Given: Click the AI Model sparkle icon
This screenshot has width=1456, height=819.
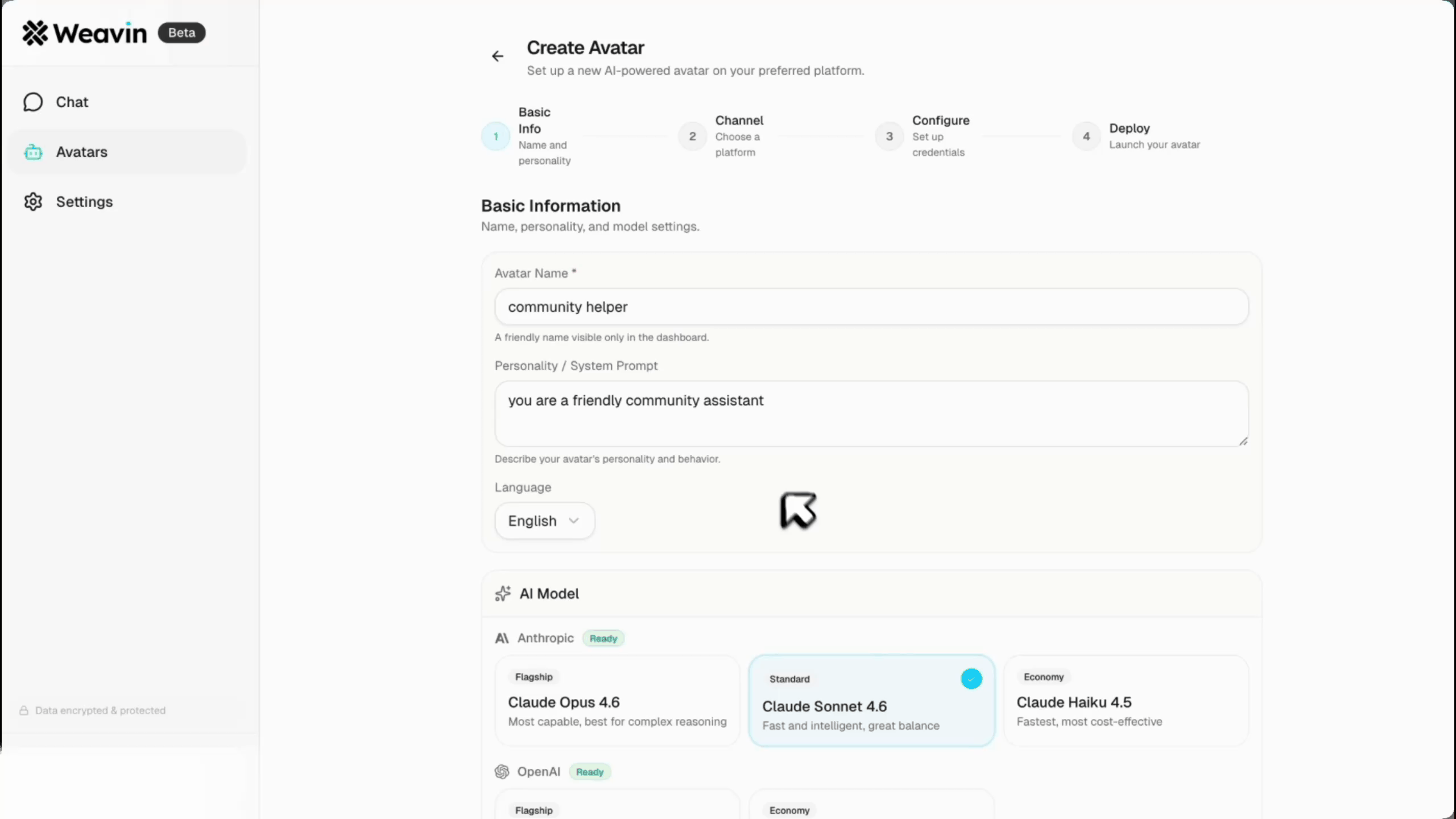Looking at the screenshot, I should click(503, 594).
